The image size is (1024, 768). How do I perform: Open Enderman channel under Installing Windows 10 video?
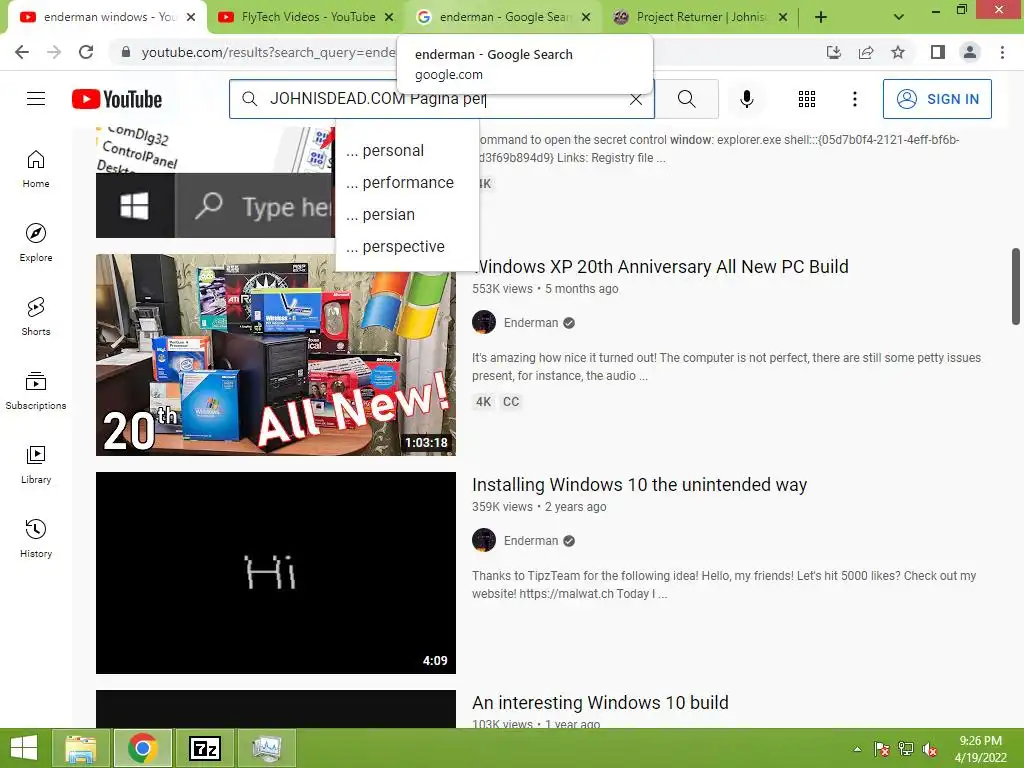(531, 541)
